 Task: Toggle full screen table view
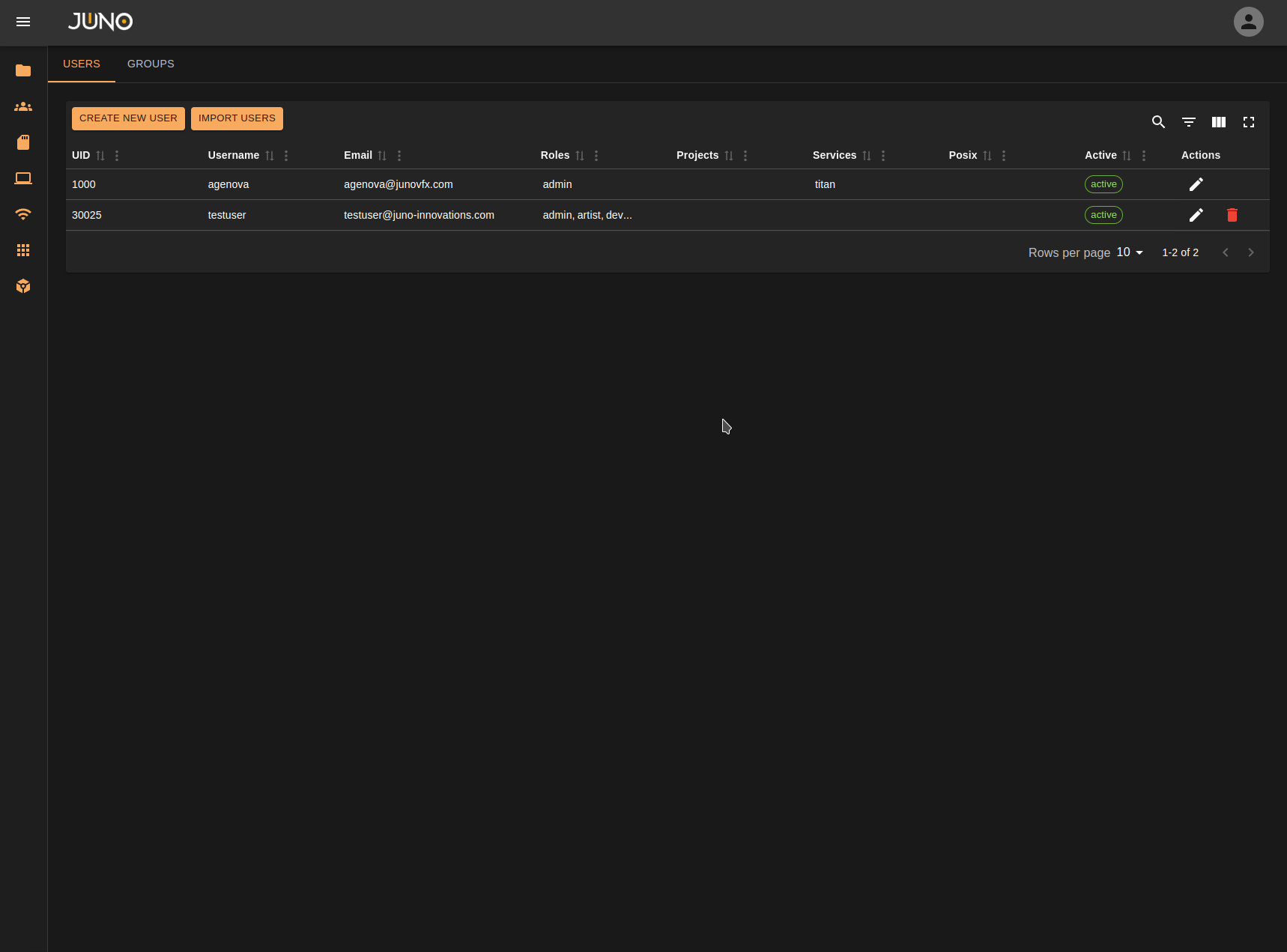pyautogui.click(x=1248, y=122)
